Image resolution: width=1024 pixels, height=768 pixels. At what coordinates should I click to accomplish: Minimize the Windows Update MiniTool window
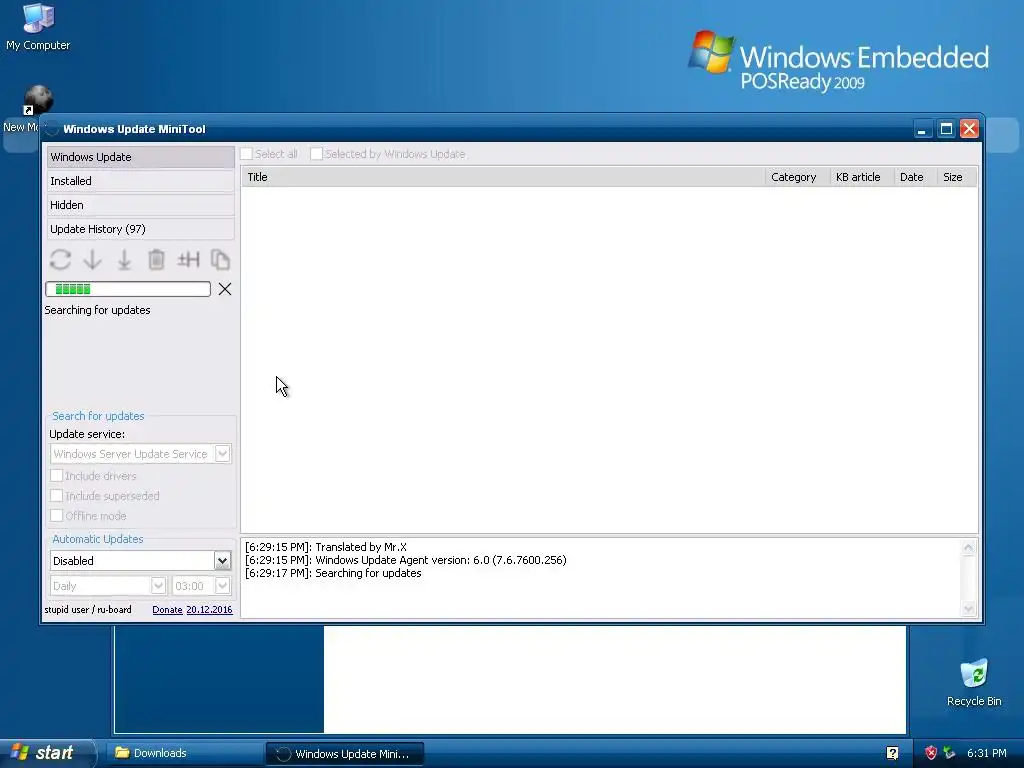922,129
